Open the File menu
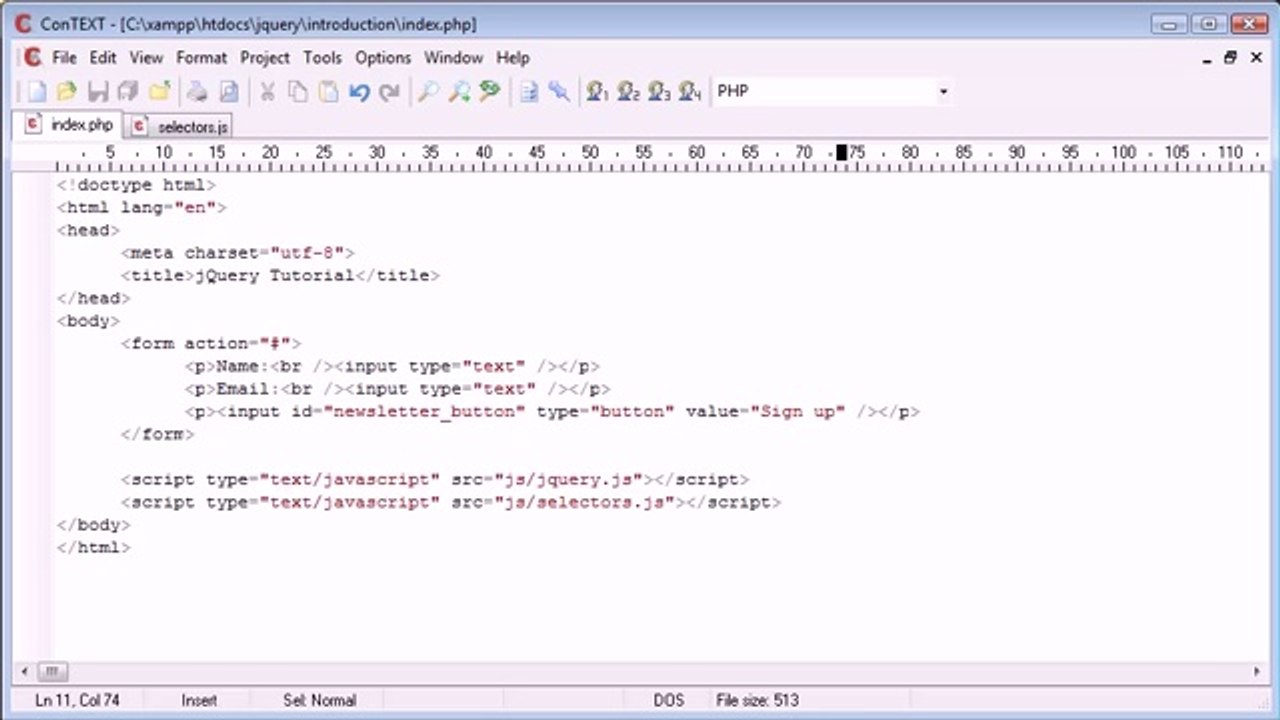Viewport: 1280px width, 720px height. (x=64, y=58)
